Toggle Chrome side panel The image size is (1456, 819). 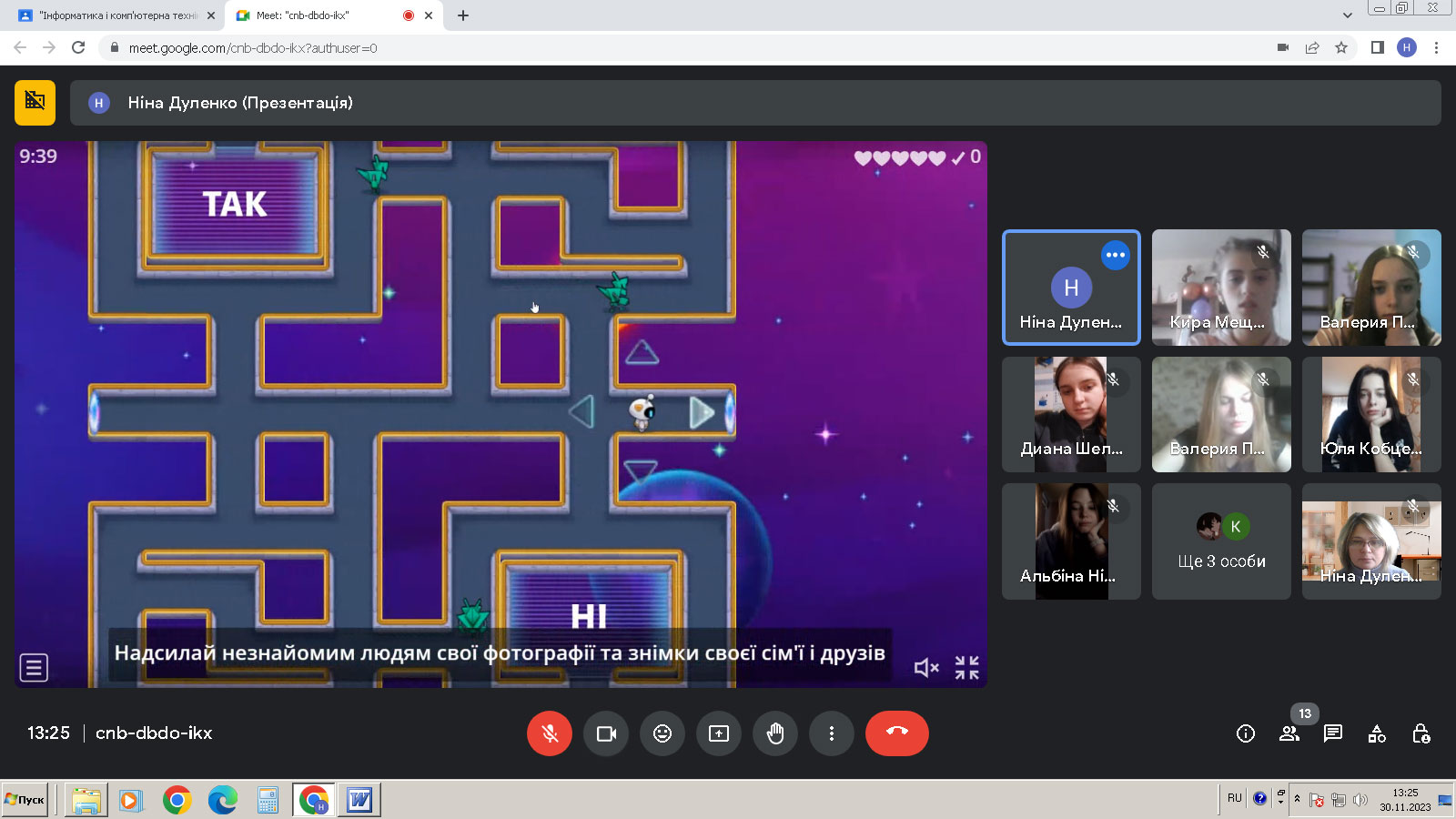[1378, 47]
